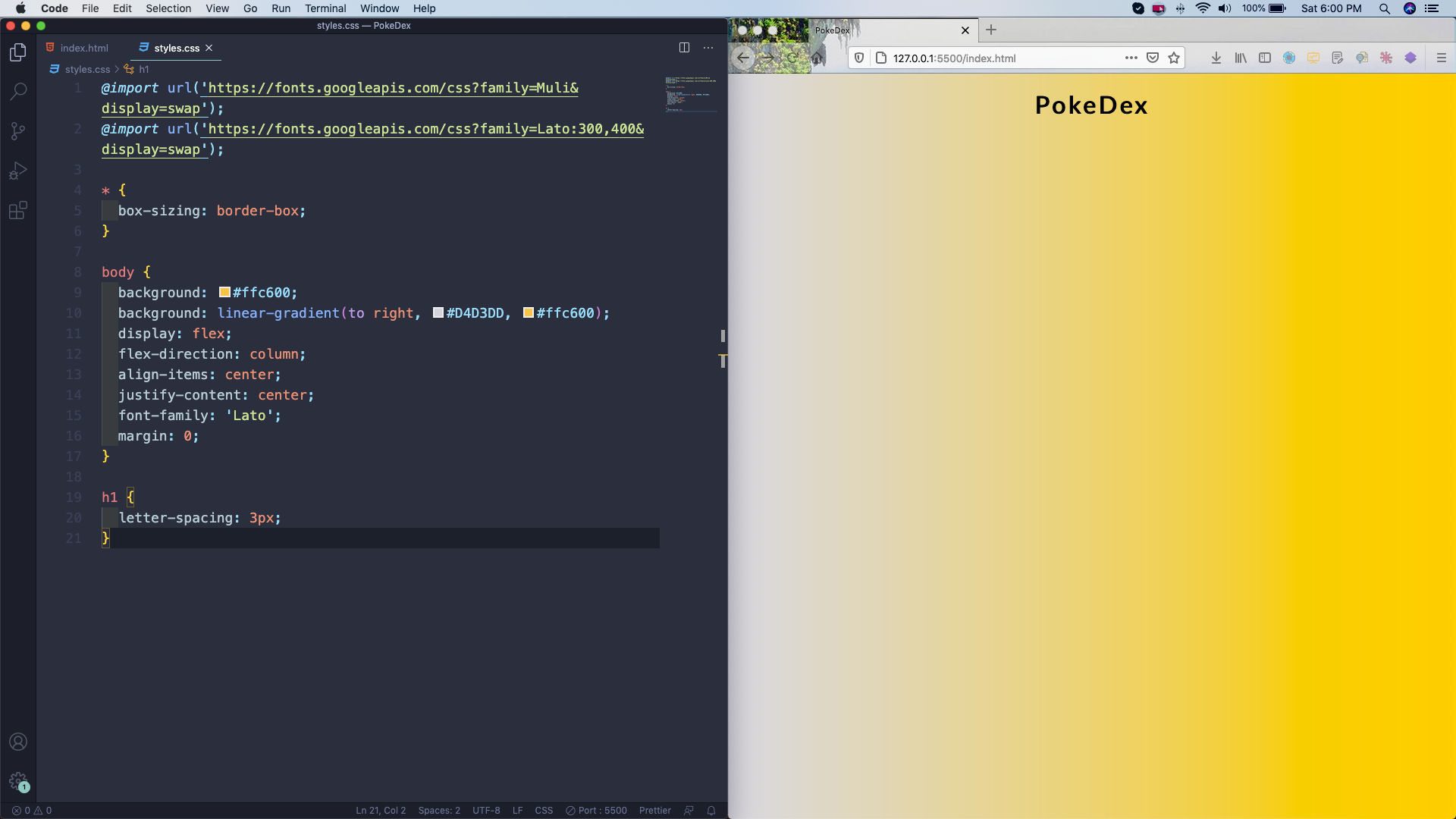Open Firefox downloads panel

coord(1216,58)
